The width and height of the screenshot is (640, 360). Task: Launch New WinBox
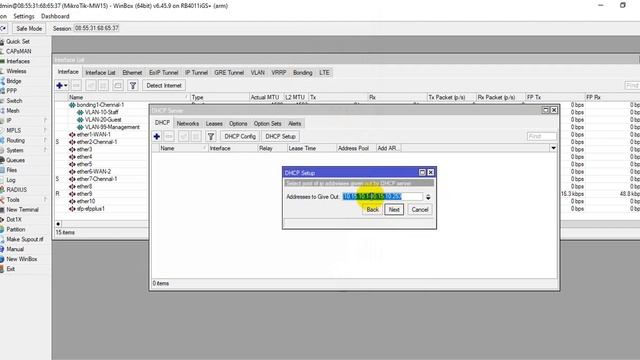[x=21, y=259]
